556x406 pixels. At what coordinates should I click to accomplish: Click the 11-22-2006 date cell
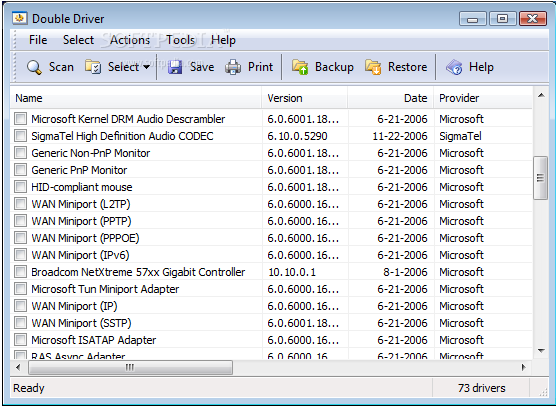[400, 136]
